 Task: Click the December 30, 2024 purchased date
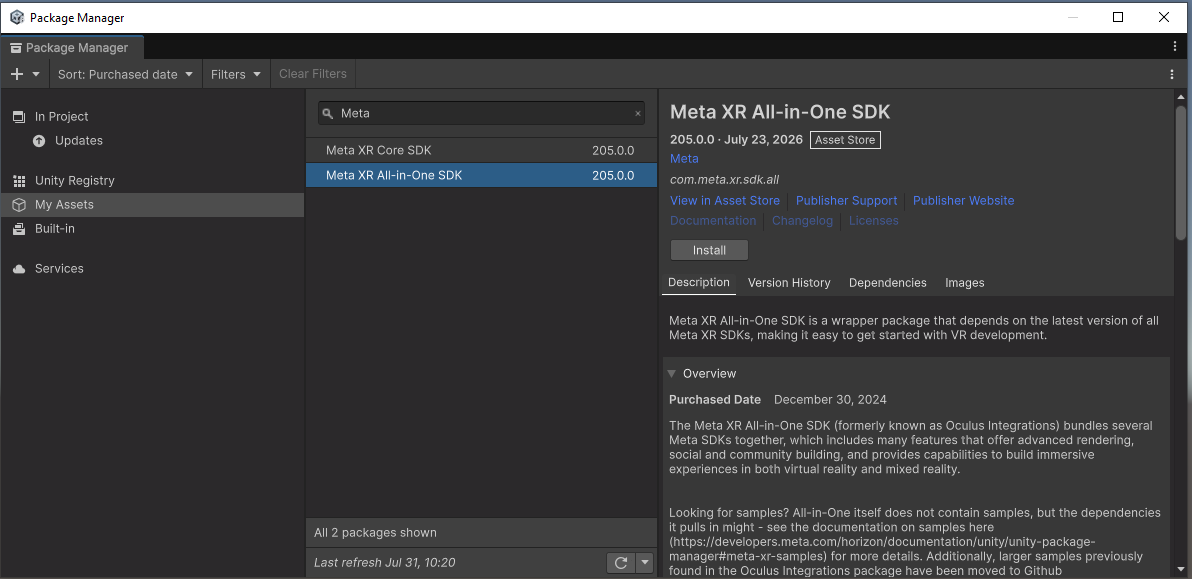tap(830, 399)
